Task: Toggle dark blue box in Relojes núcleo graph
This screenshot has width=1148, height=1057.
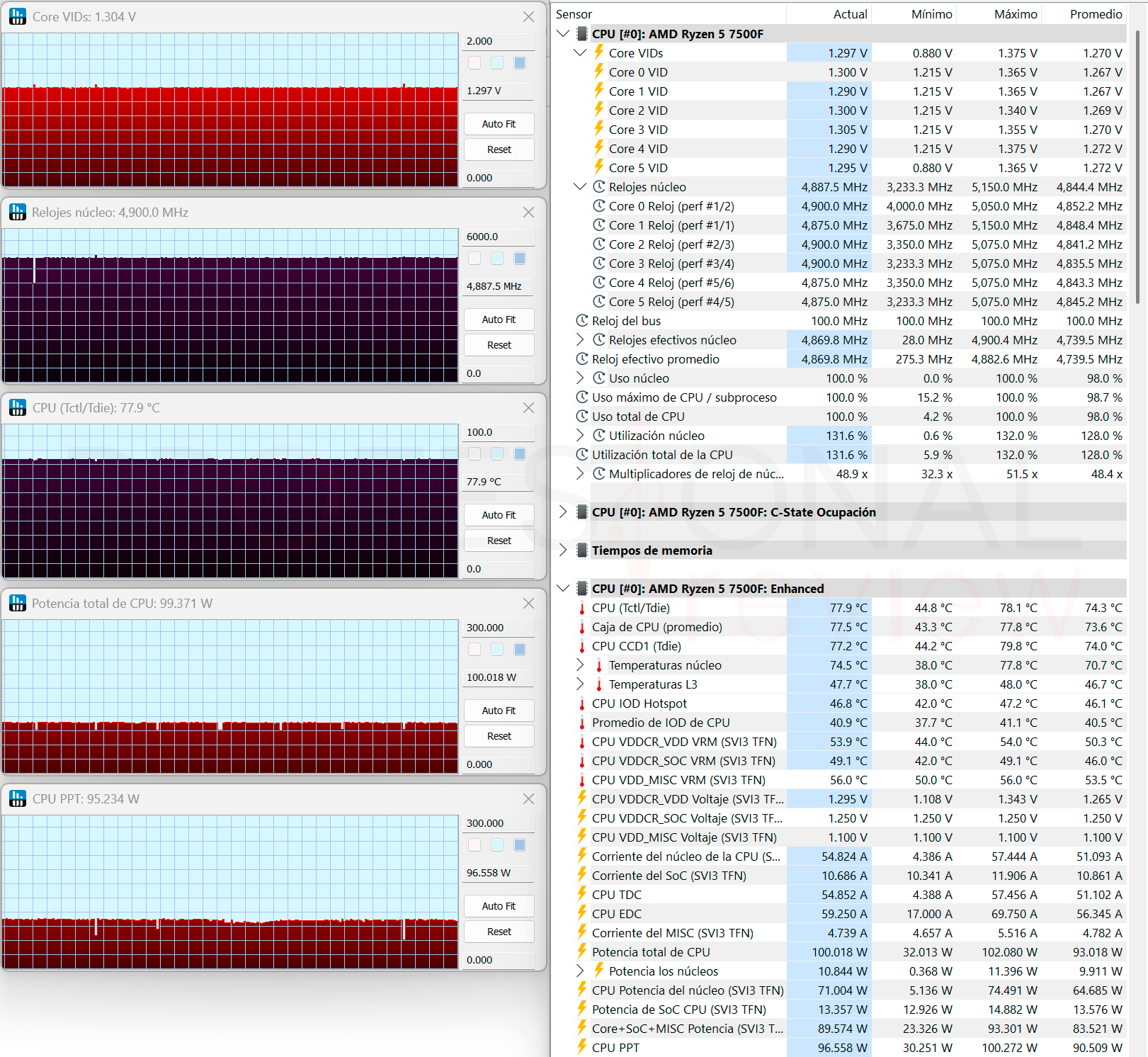Action: pos(520,259)
